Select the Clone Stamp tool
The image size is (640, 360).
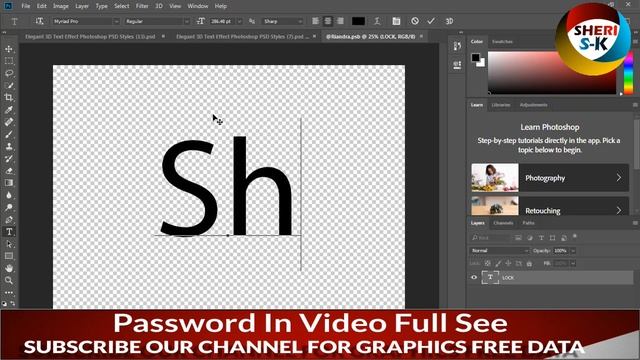(9, 147)
